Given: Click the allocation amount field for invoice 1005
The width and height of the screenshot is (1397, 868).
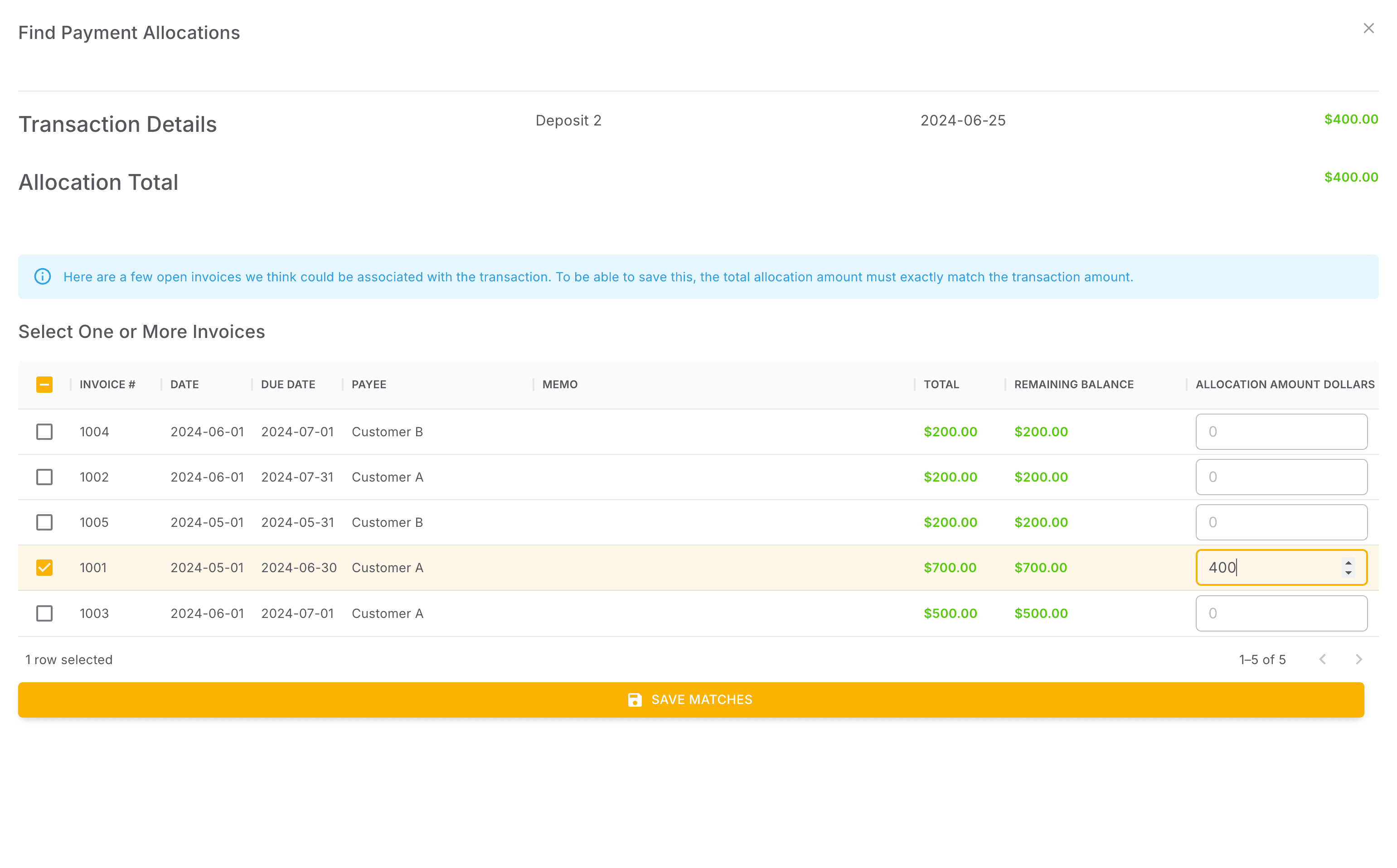Looking at the screenshot, I should point(1281,522).
